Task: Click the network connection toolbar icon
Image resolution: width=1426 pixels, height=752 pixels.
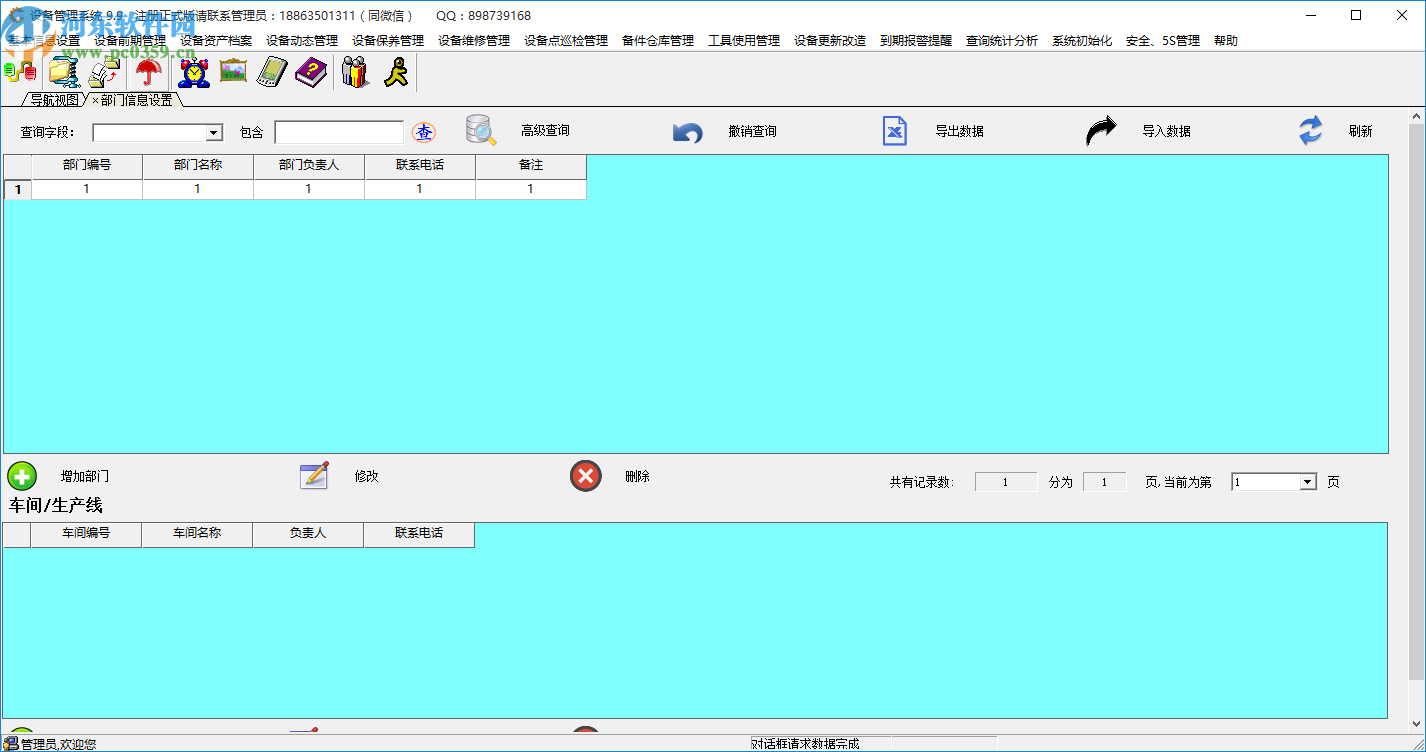Action: 20,72
